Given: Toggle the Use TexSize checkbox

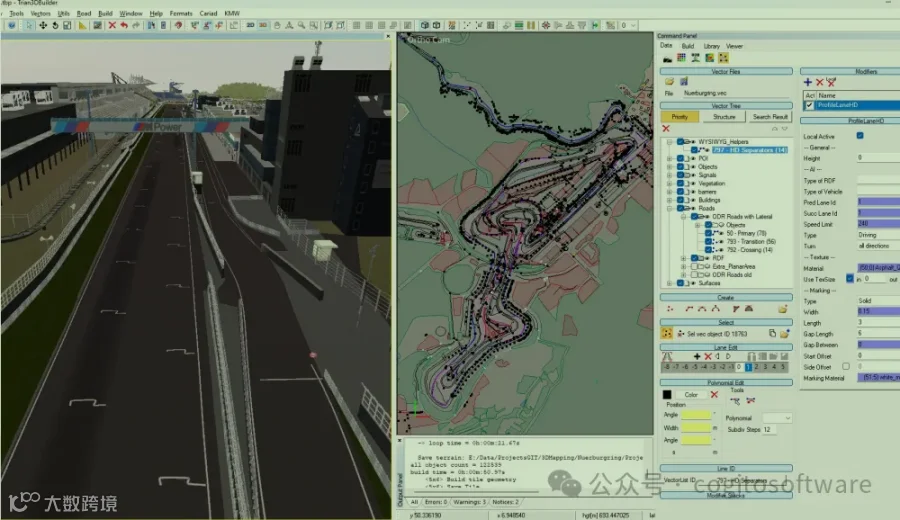Looking at the screenshot, I should point(849,279).
